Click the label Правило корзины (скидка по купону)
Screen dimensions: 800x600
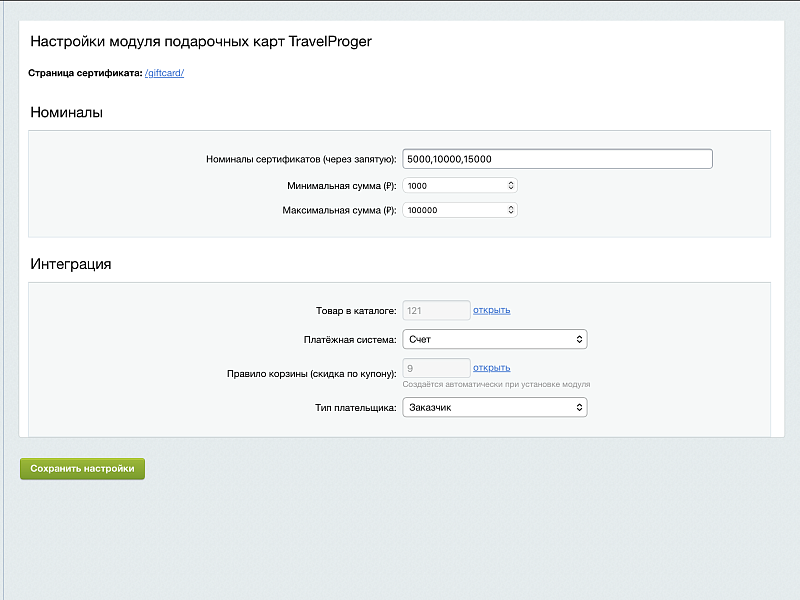tap(312, 374)
